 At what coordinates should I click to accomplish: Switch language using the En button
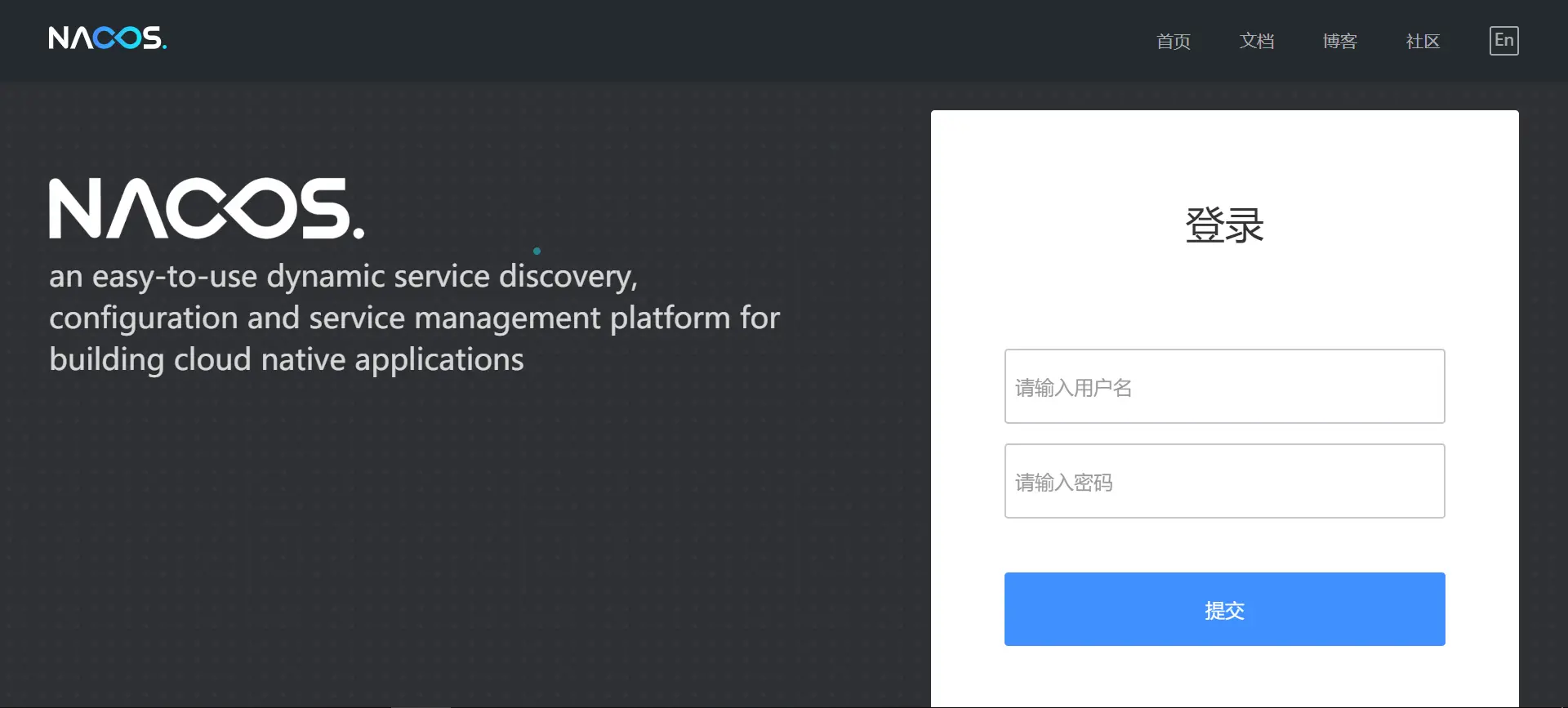tap(1503, 41)
